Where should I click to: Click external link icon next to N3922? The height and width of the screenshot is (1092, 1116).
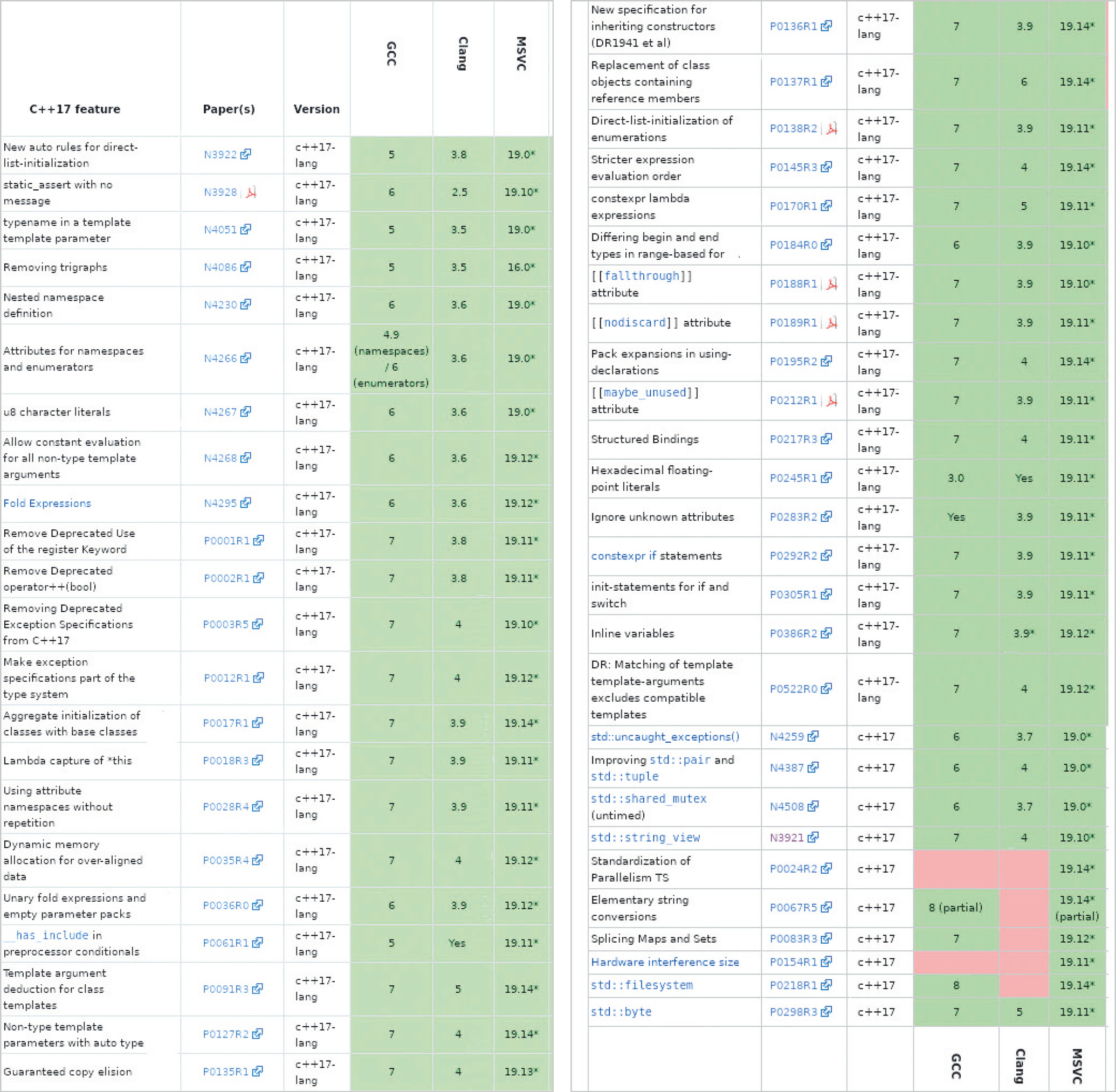tap(246, 154)
